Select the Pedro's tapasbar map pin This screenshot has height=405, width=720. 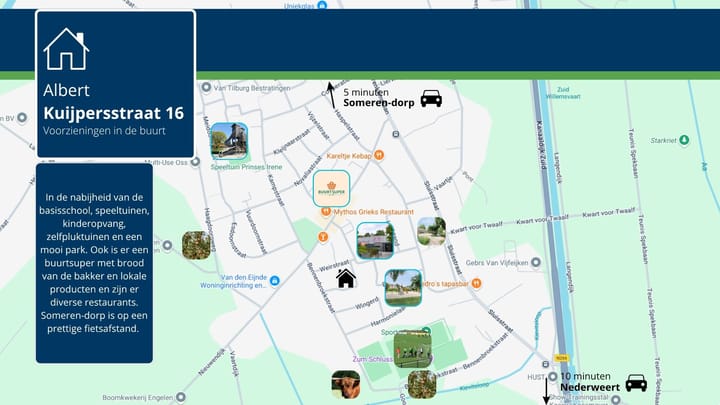point(476,283)
